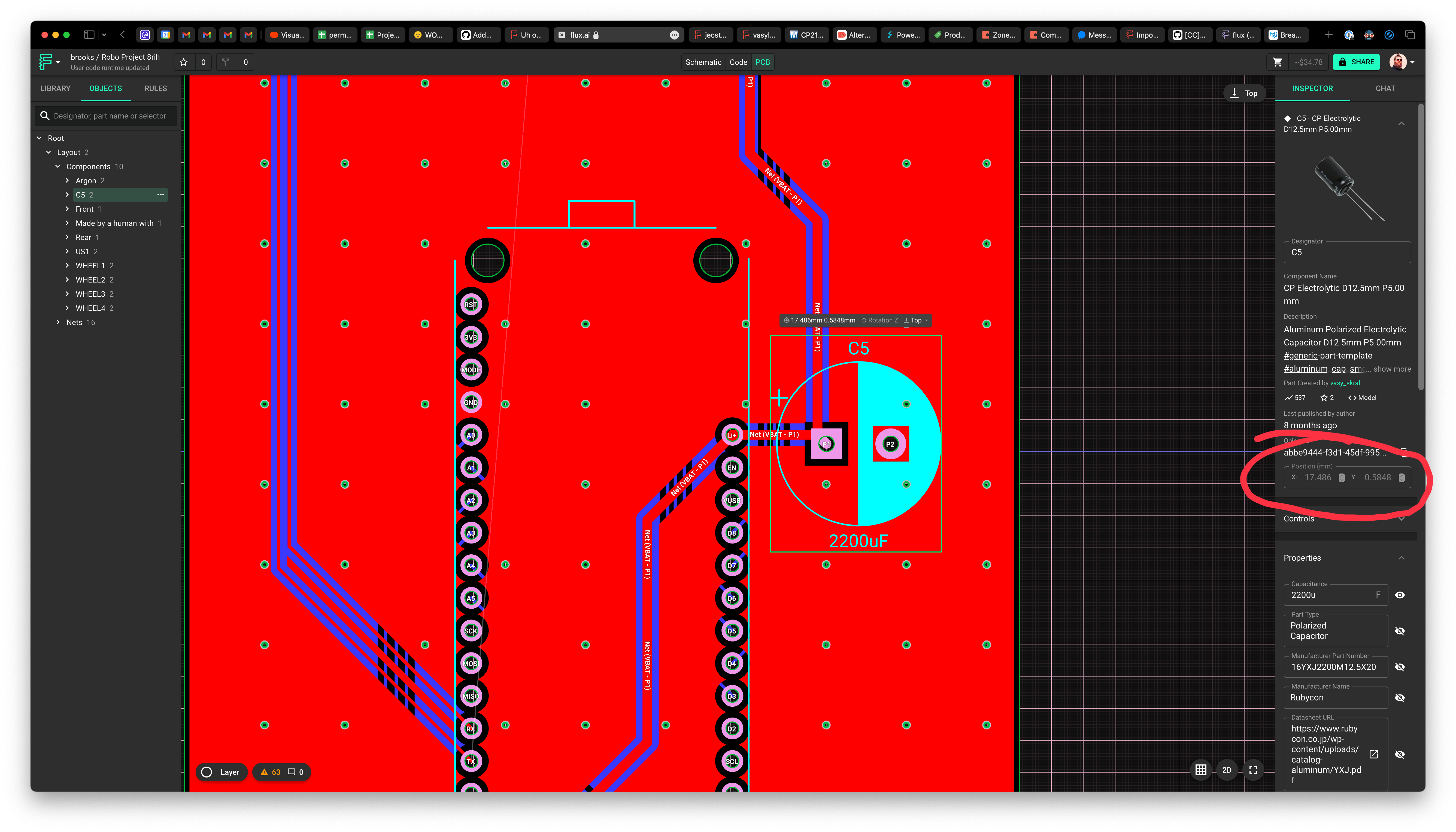The width and height of the screenshot is (1456, 832).
Task: Open the RULES tab
Action: [x=155, y=89]
